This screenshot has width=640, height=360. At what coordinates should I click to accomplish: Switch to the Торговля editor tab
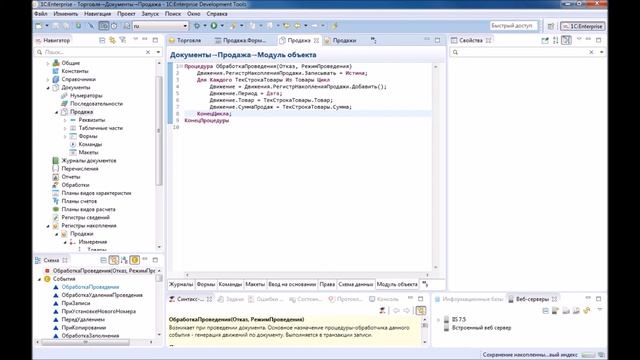(x=185, y=40)
